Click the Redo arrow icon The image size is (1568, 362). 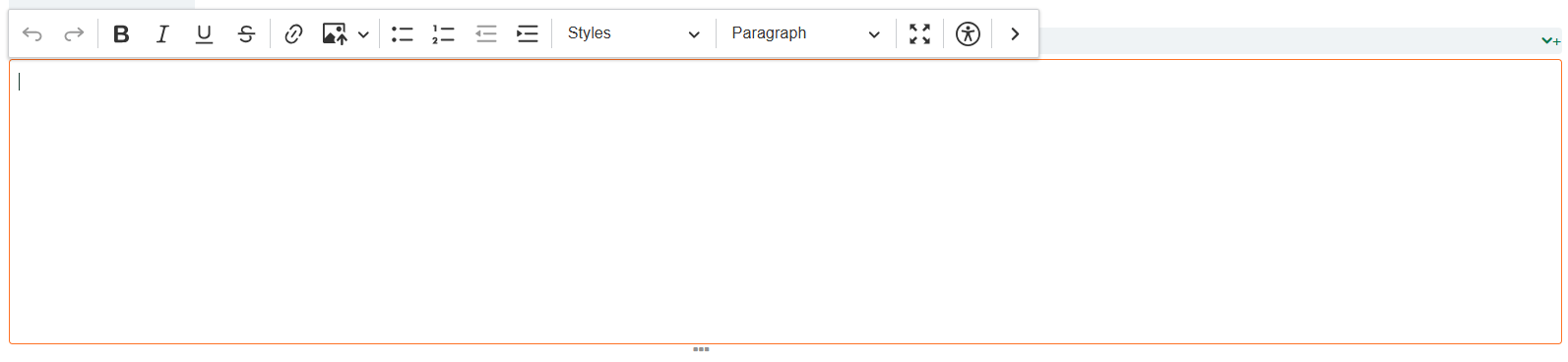[x=74, y=34]
